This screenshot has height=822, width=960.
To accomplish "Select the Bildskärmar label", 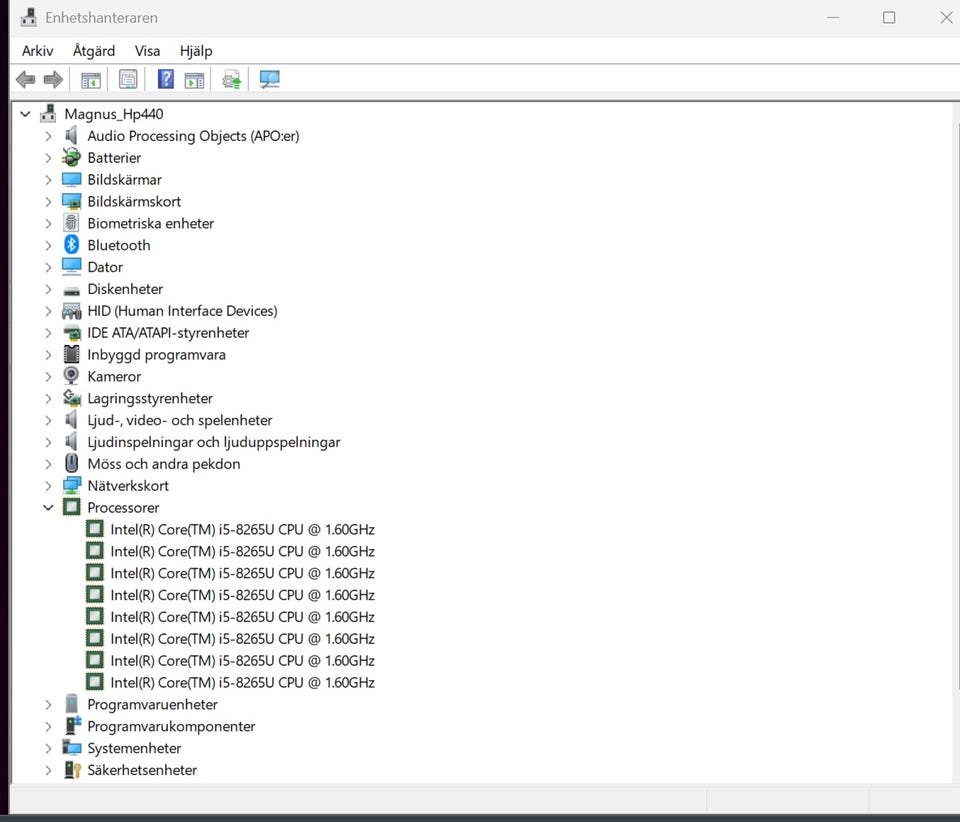I will pos(124,179).
